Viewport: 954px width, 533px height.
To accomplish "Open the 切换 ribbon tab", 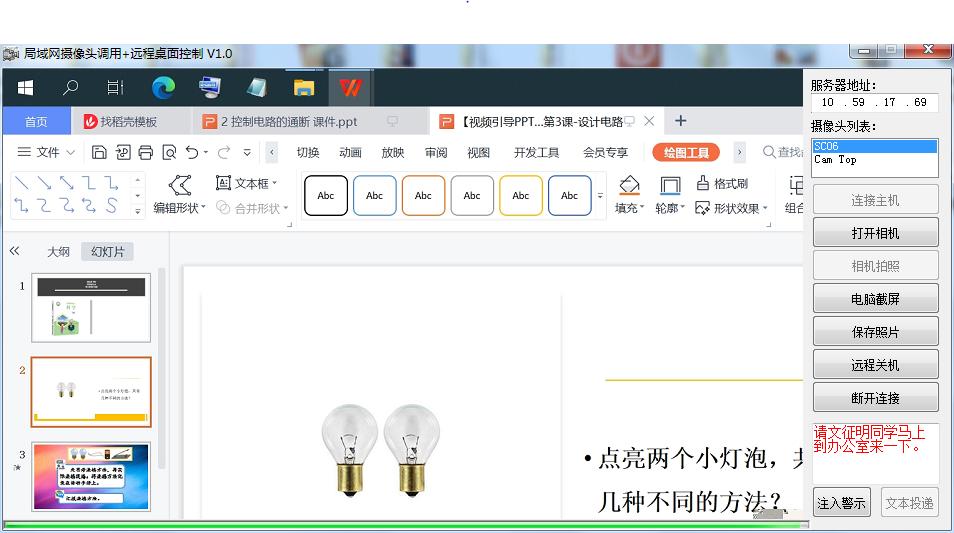I will click(x=308, y=152).
